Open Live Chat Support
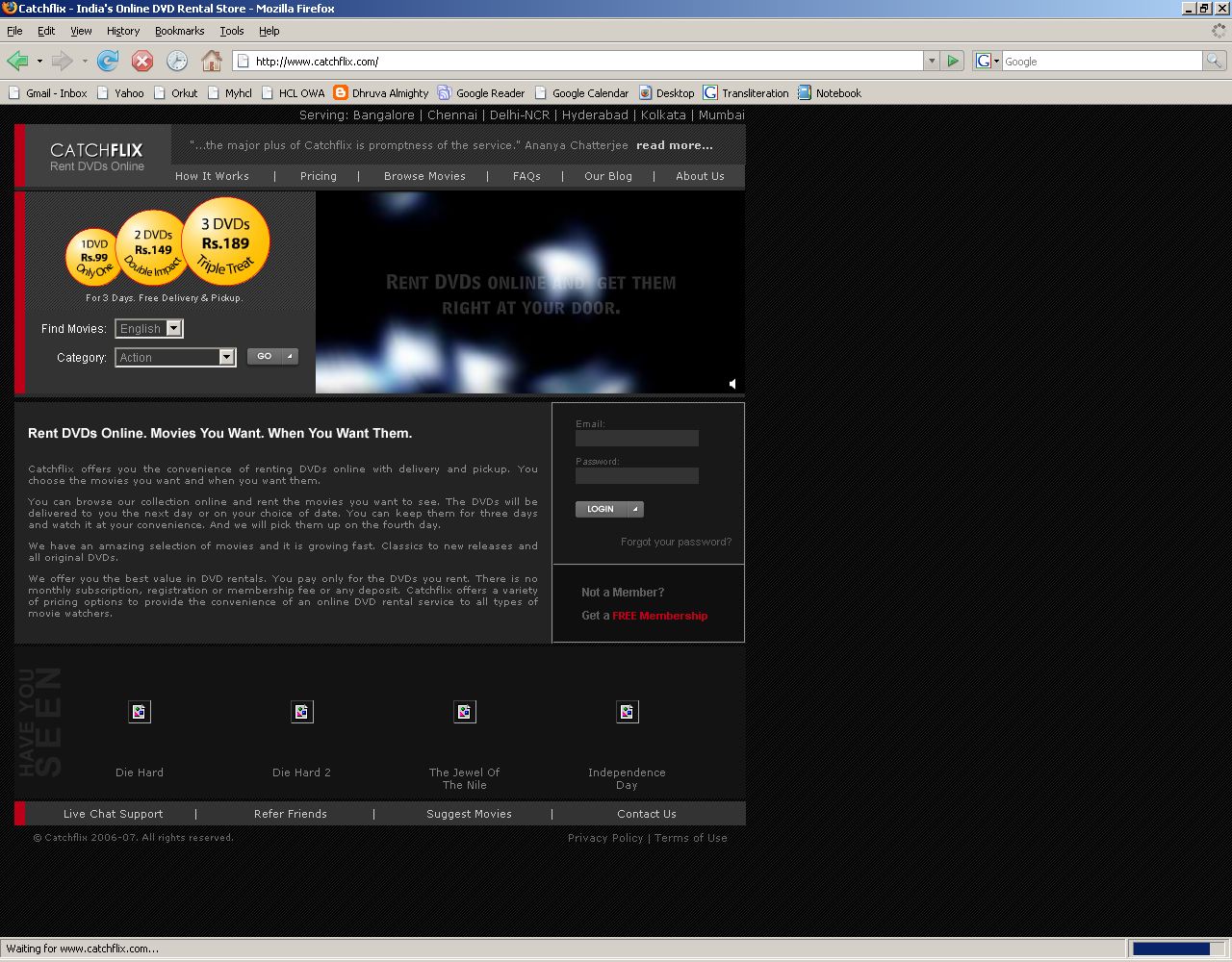This screenshot has height=962, width=1232. click(x=114, y=814)
